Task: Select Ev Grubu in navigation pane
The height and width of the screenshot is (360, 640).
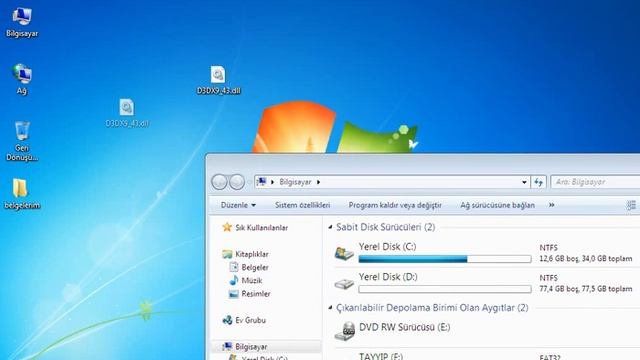Action: tap(251, 320)
